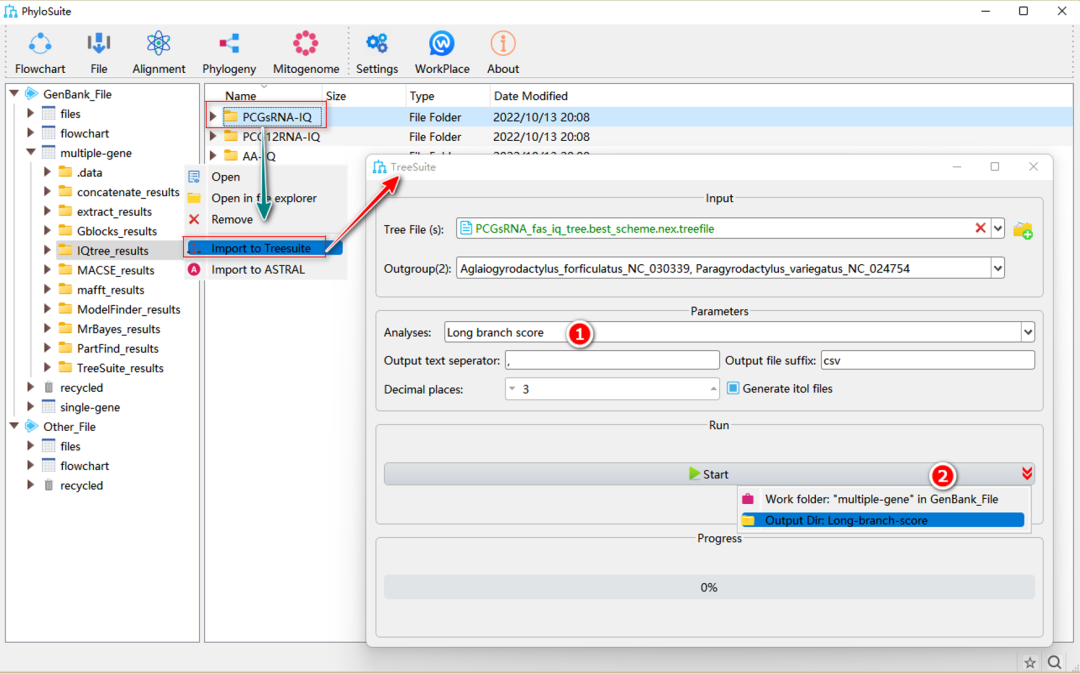Click the star icon in status bar

click(x=1030, y=662)
